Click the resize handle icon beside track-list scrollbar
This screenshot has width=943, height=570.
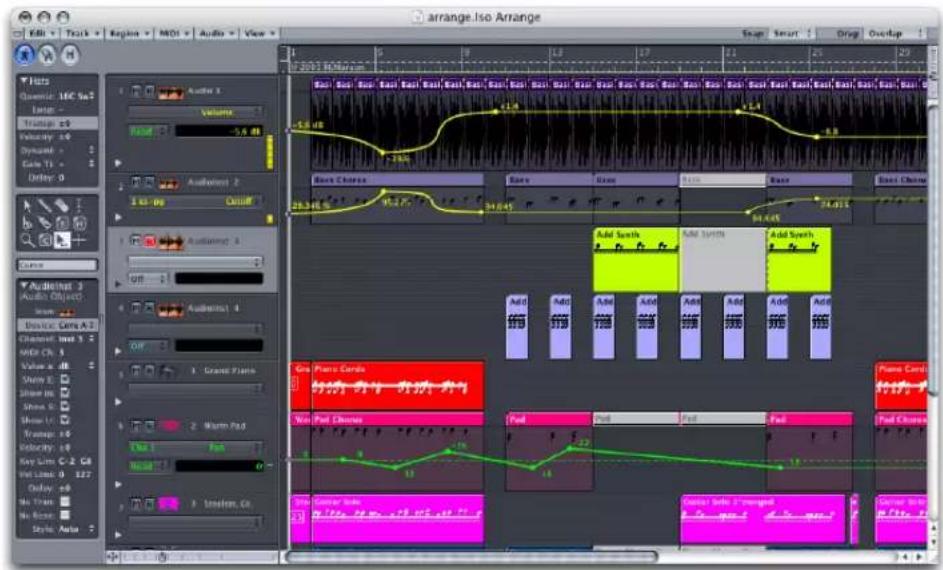click(x=112, y=557)
